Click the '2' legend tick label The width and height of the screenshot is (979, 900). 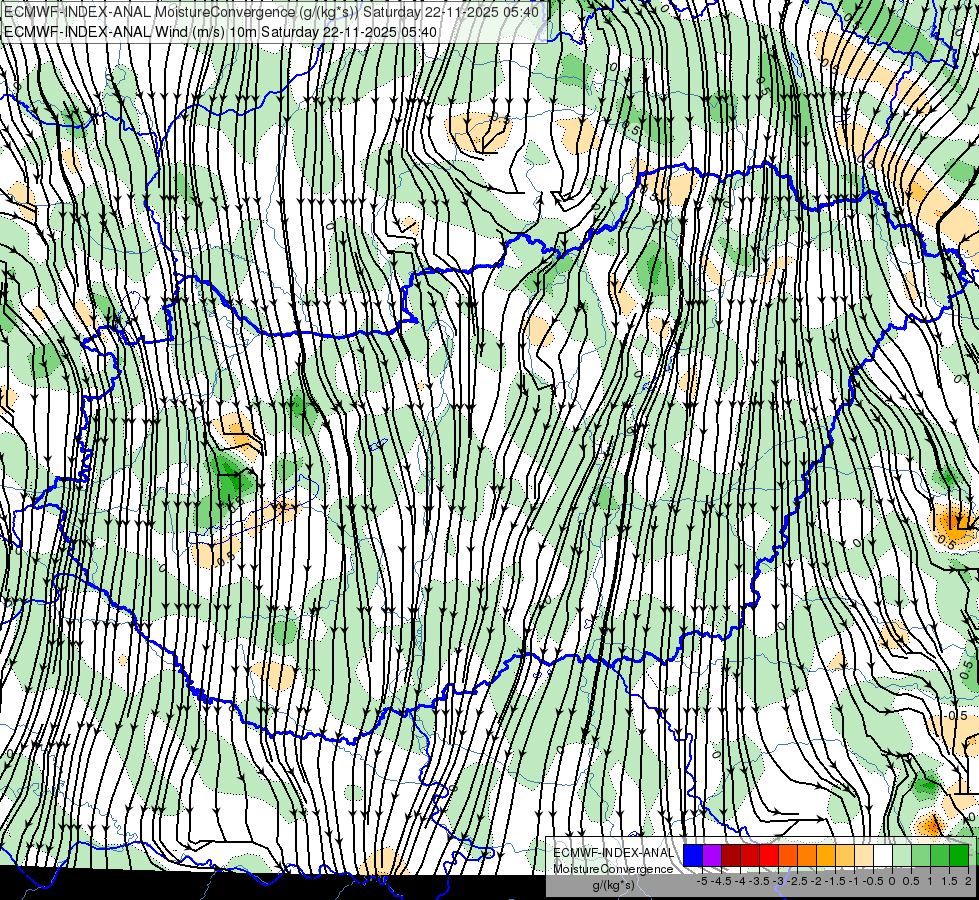coord(968,881)
